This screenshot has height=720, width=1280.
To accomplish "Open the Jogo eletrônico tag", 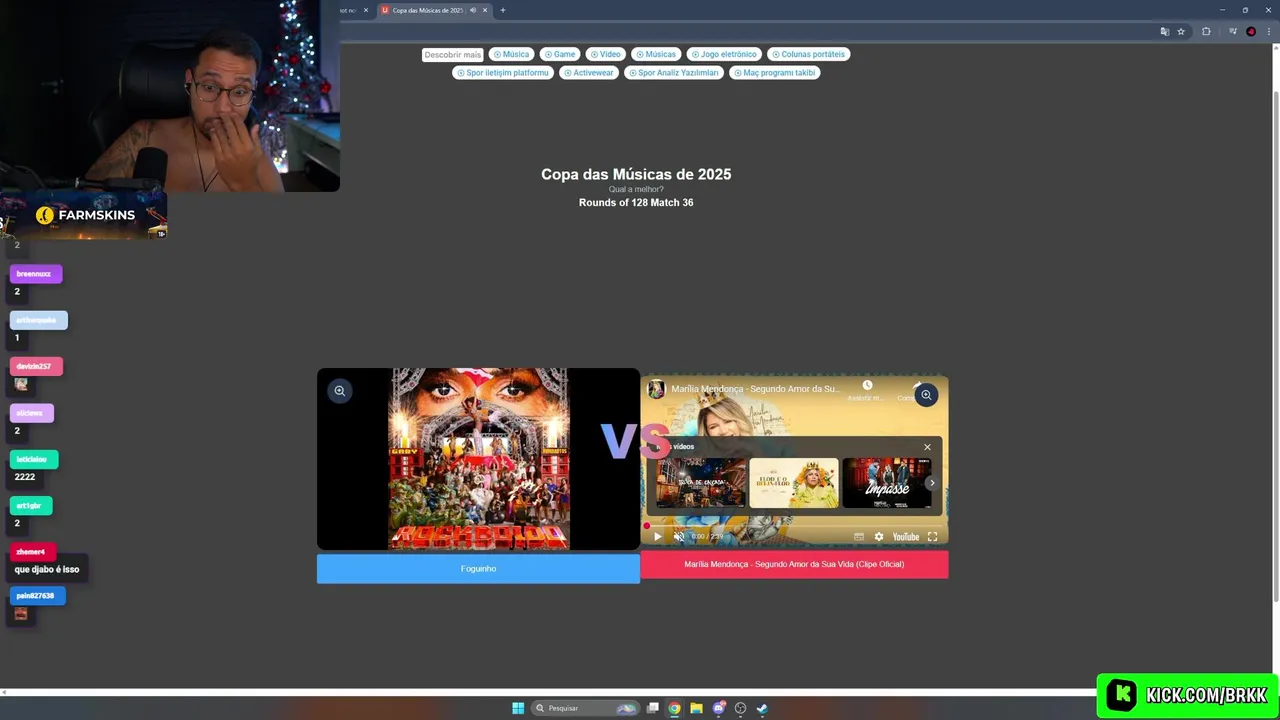I will [x=724, y=54].
